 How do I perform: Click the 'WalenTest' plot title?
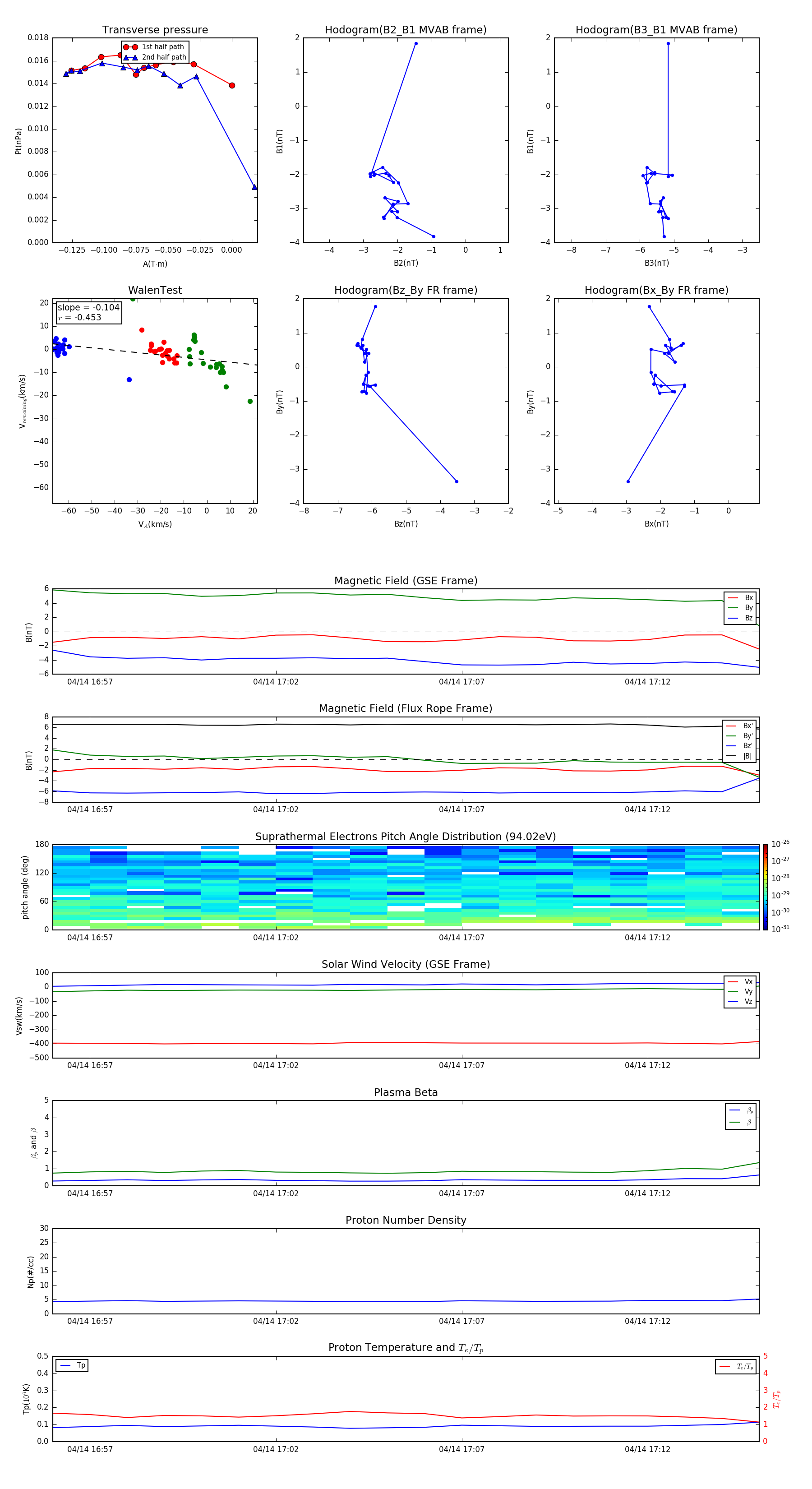[155, 290]
